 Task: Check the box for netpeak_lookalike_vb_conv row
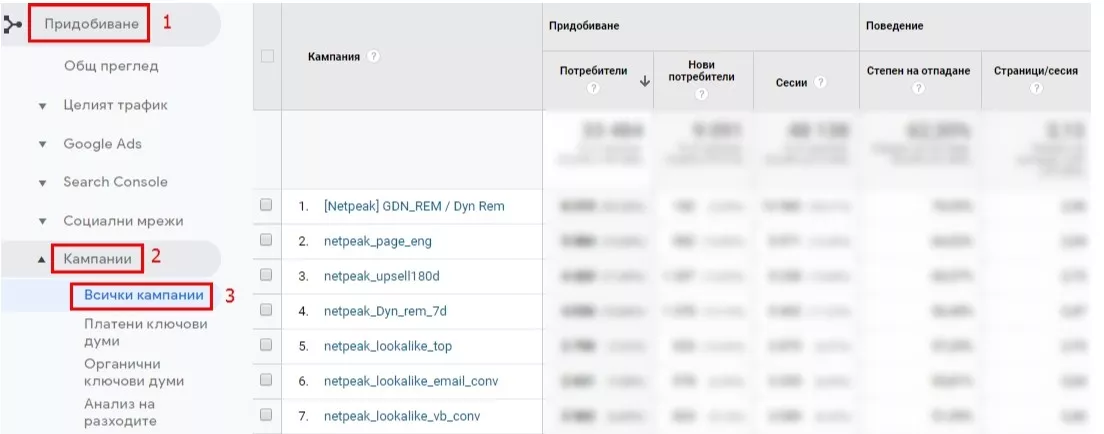point(266,414)
